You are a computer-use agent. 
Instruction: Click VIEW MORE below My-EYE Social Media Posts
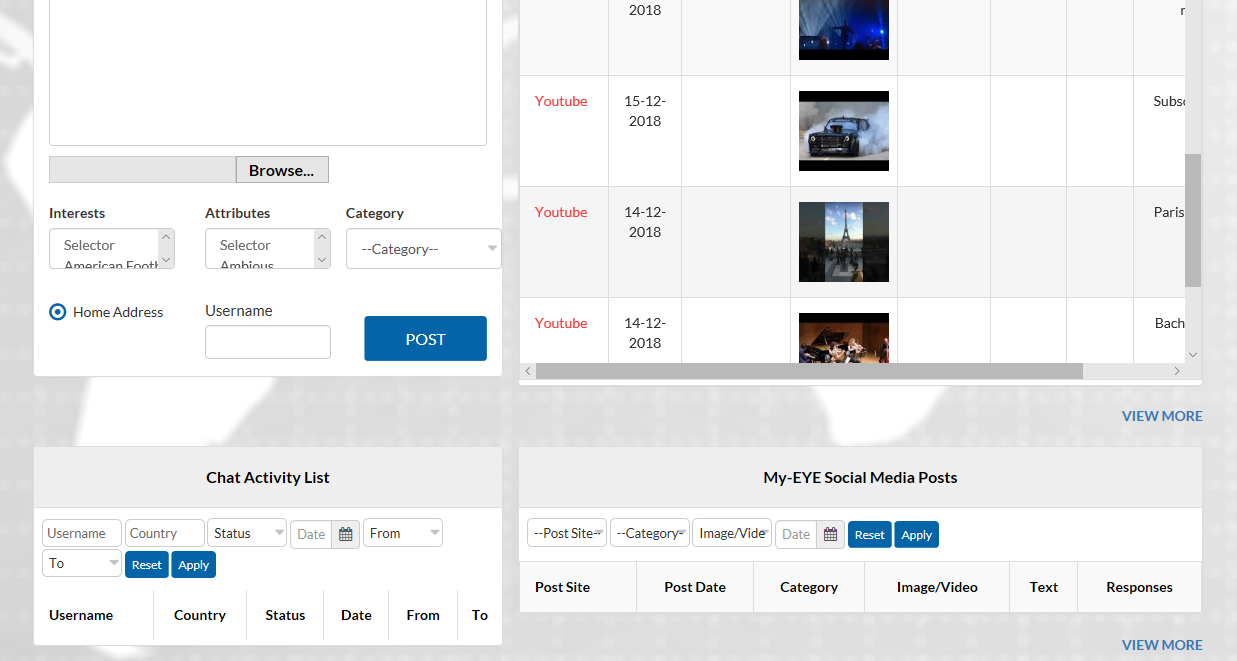click(x=1162, y=645)
